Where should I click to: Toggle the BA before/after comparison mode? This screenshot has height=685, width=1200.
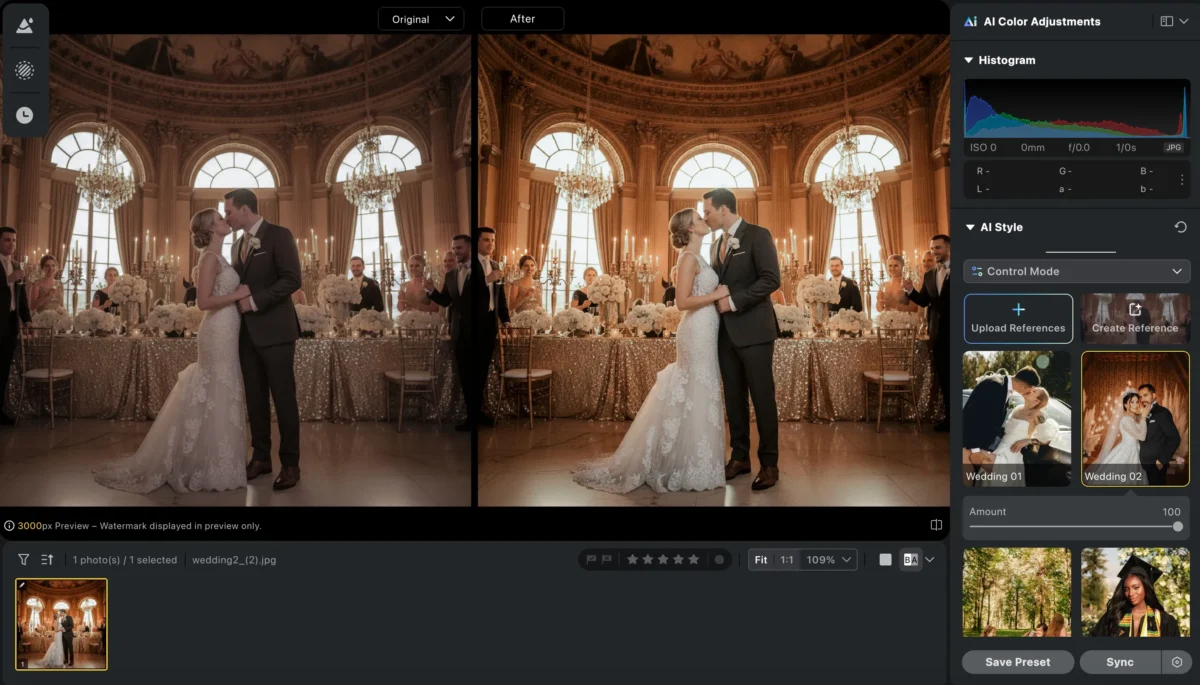911,560
